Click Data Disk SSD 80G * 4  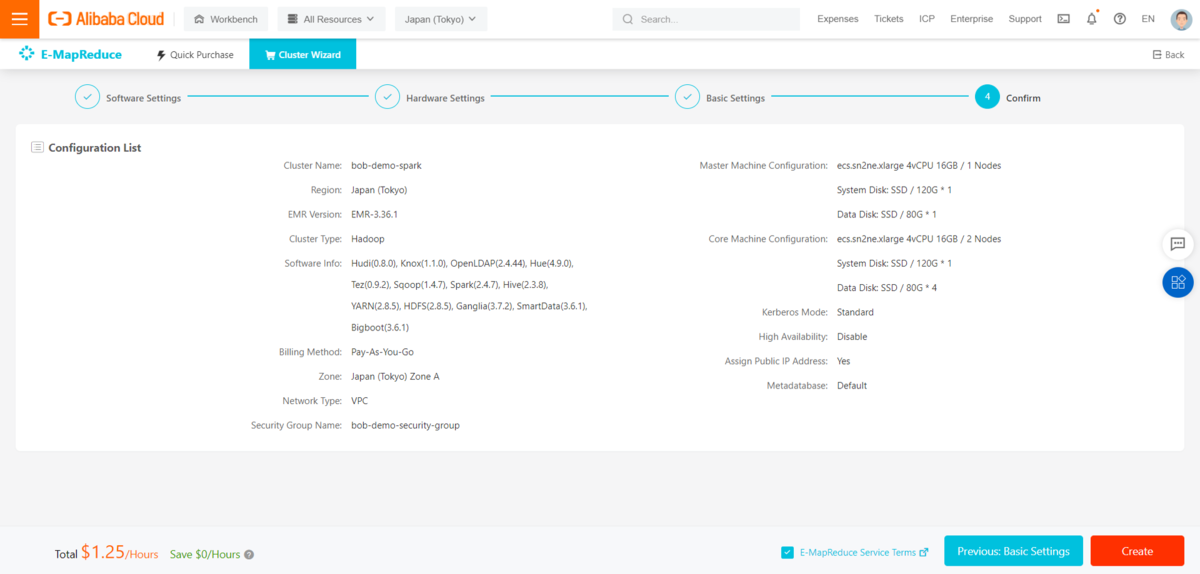coord(887,288)
